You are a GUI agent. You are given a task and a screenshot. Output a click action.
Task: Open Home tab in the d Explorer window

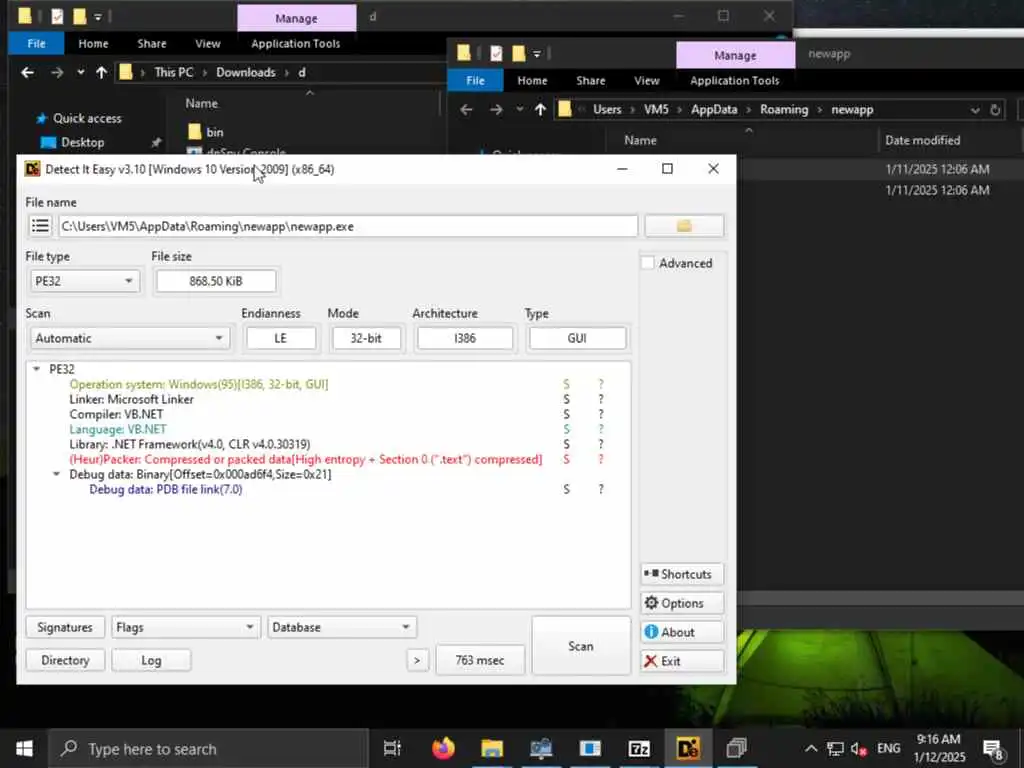(93, 44)
